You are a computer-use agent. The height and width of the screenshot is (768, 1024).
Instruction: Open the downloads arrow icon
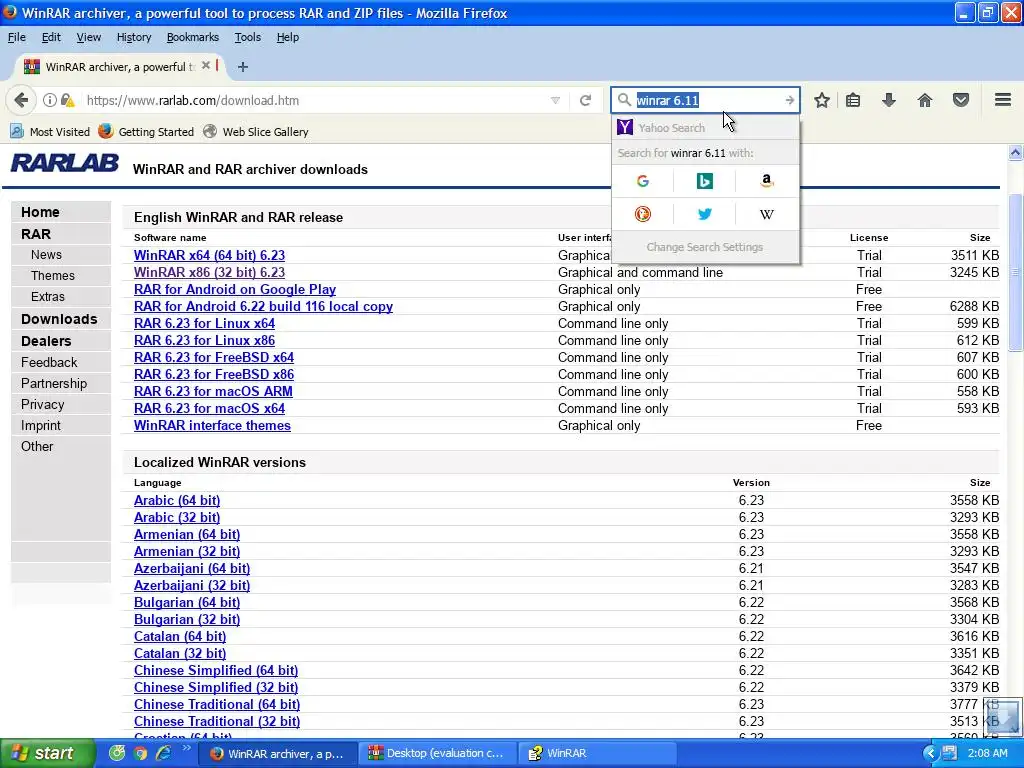tap(888, 100)
